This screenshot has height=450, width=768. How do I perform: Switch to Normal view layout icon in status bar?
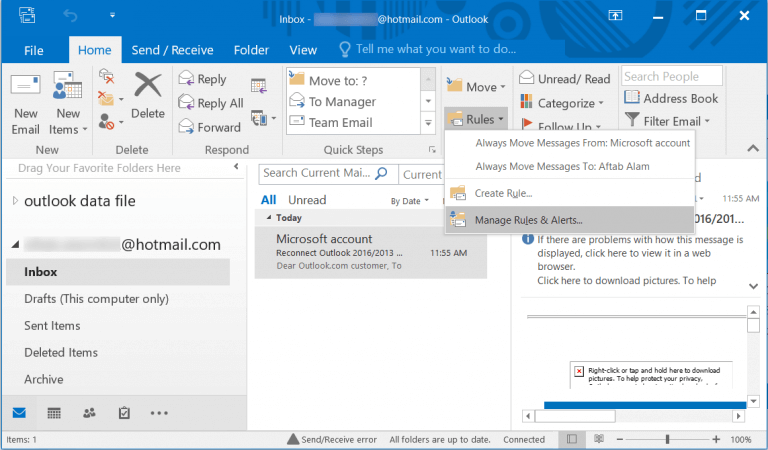(x=571, y=439)
